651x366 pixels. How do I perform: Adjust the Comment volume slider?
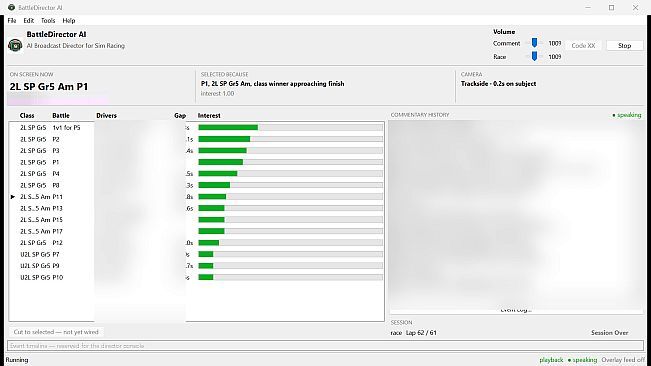pos(534,43)
